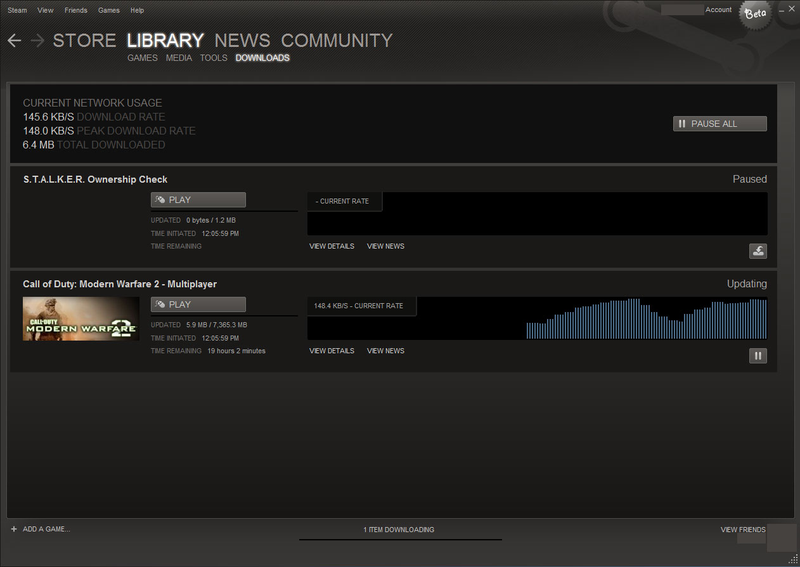The width and height of the screenshot is (800, 567).
Task: Open the View menu
Action: (45, 10)
